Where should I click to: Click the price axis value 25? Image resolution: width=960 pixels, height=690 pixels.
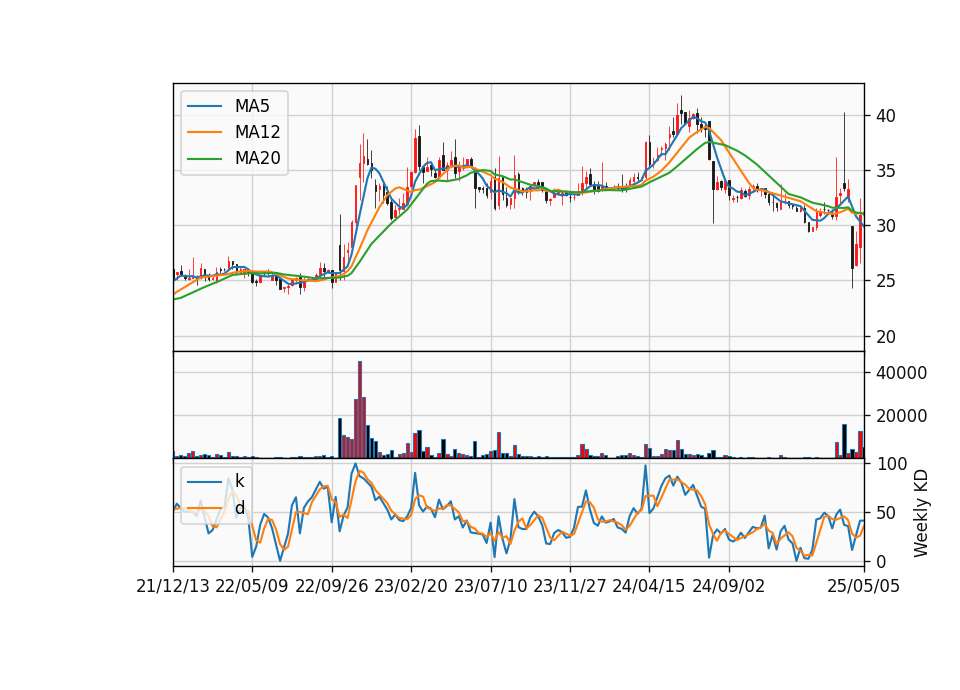pos(885,281)
